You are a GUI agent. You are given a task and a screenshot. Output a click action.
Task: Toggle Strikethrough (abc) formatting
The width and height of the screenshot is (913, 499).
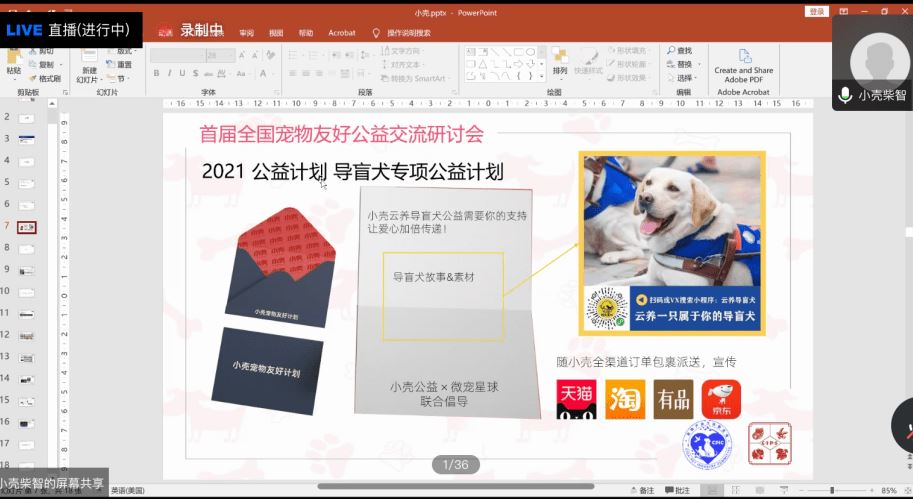click(x=208, y=73)
